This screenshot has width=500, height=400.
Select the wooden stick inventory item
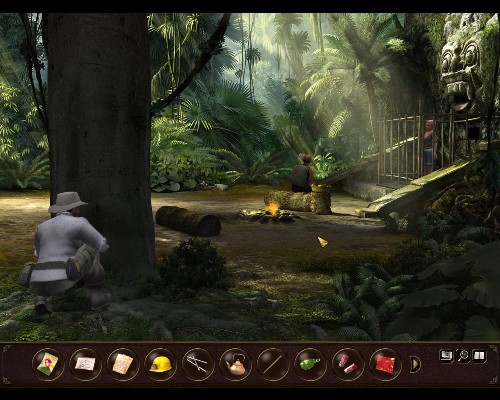point(273,364)
